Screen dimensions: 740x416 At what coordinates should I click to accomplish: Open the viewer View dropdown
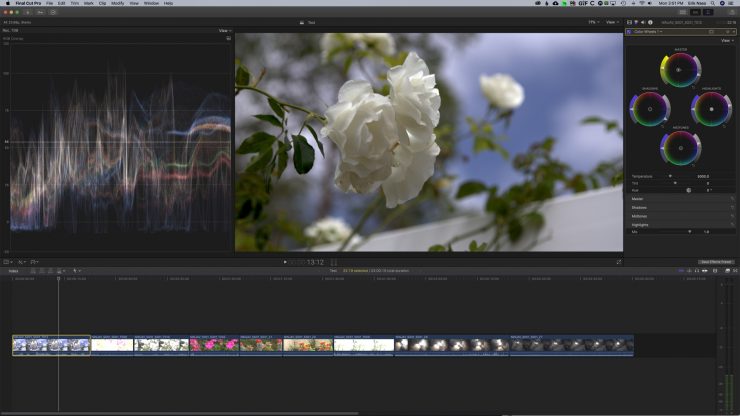(612, 21)
